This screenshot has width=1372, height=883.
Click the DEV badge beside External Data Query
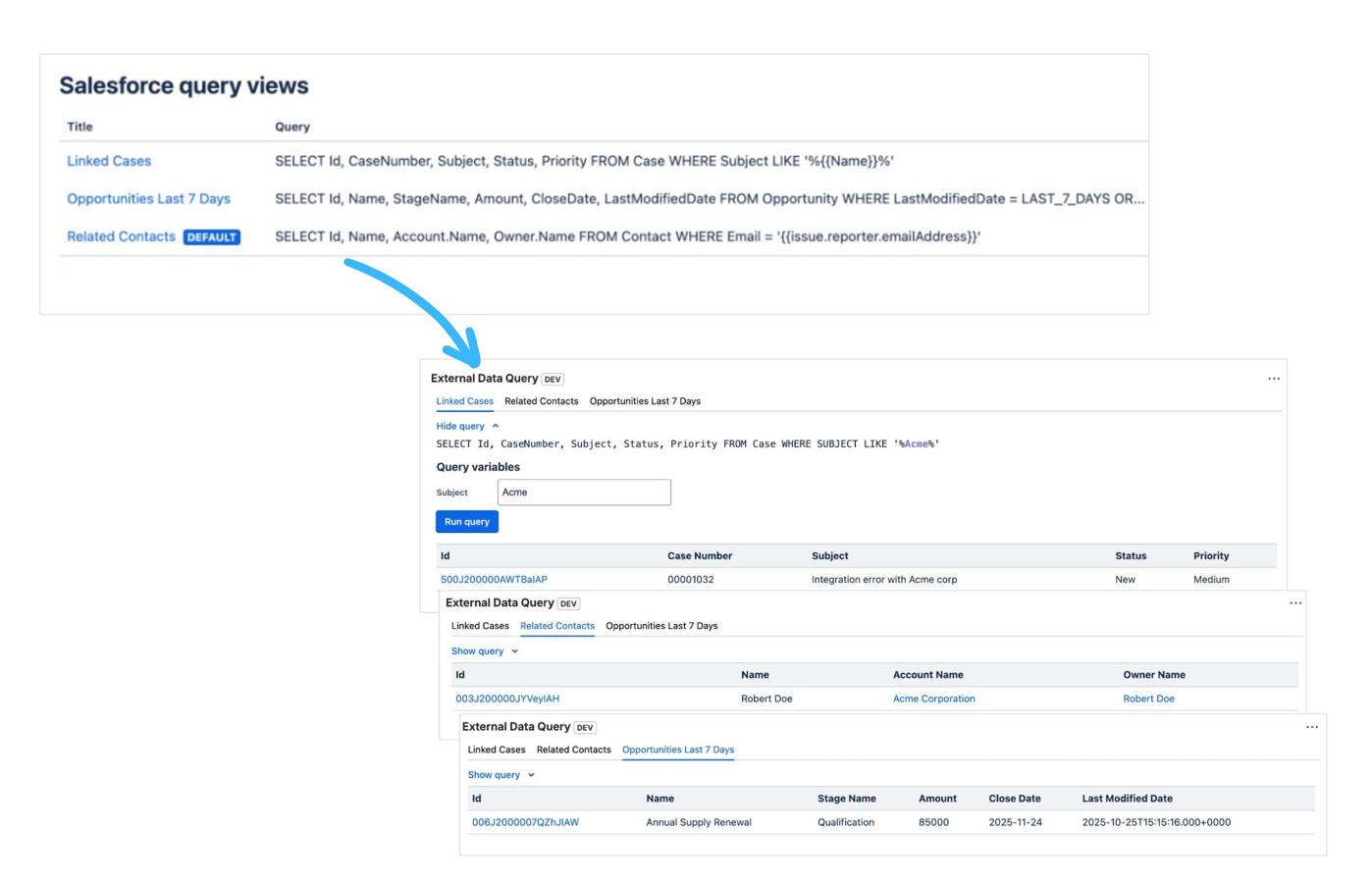pos(552,378)
